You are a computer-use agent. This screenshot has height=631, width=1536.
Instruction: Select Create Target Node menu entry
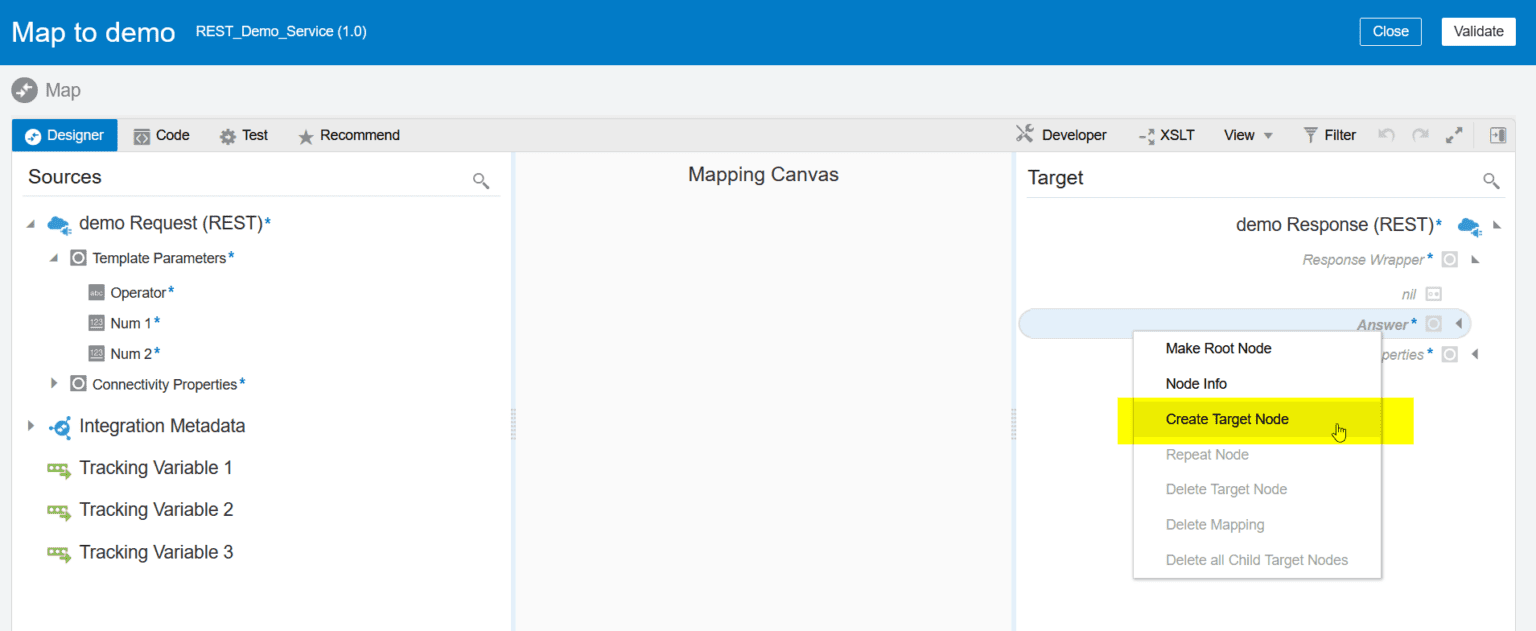1227,419
